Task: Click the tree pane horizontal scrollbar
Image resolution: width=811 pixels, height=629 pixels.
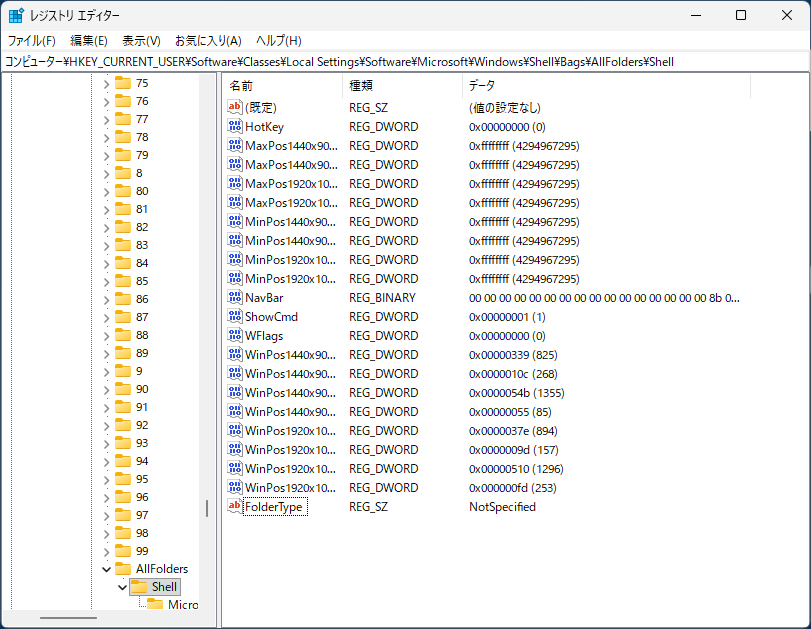Action: (70, 617)
